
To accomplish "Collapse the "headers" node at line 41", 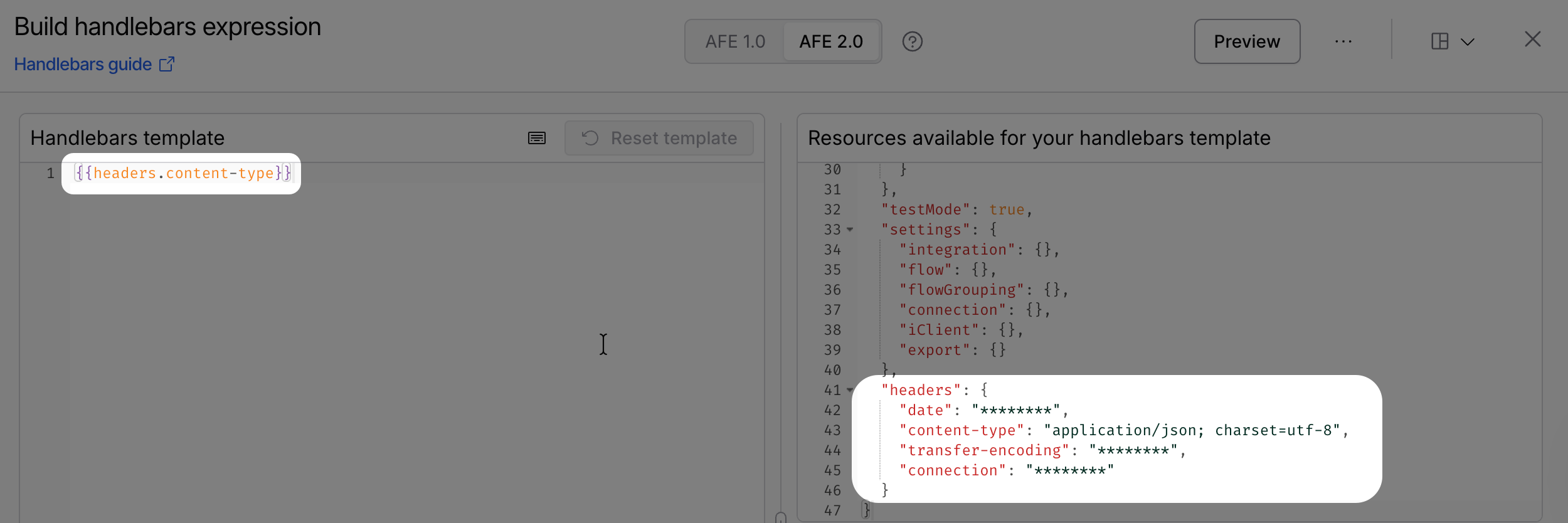I will [850, 390].
